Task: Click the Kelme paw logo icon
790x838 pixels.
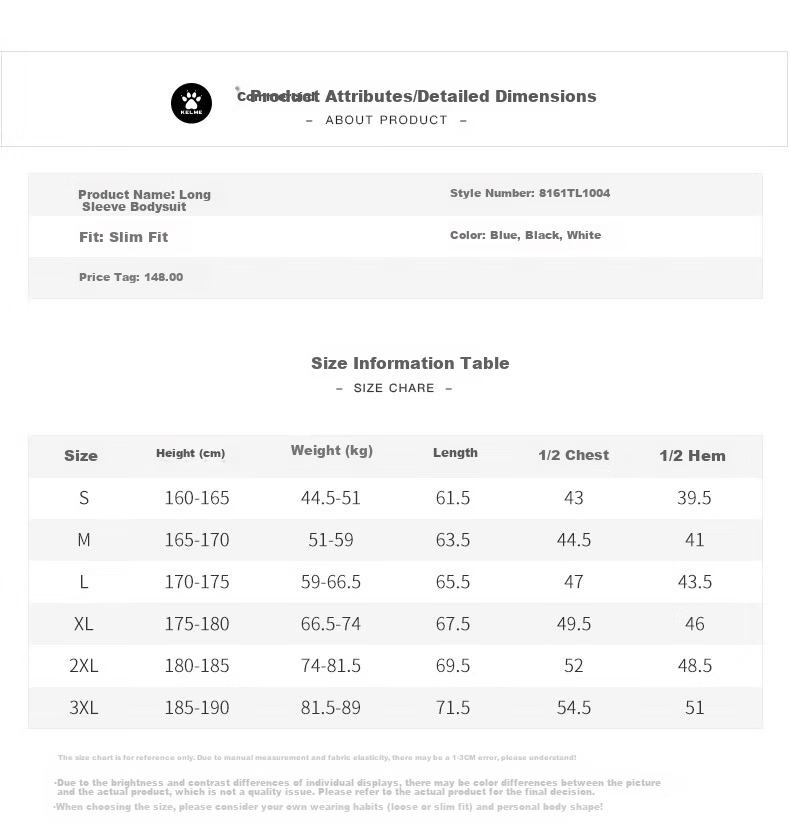Action: [x=191, y=103]
